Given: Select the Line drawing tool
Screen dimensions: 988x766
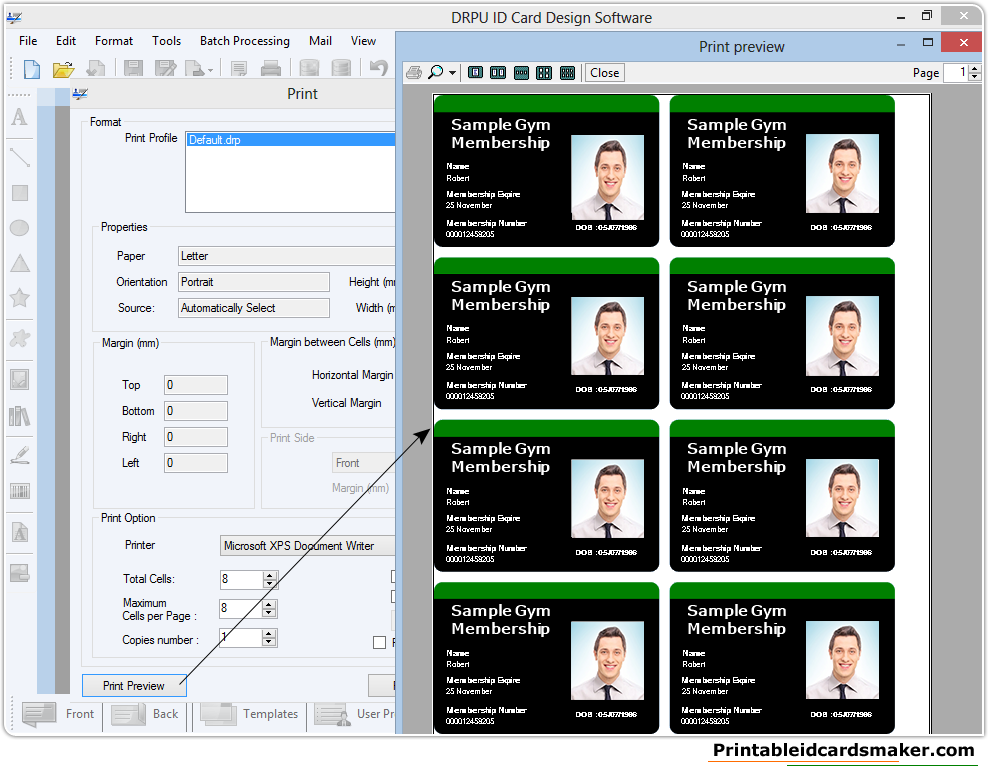Looking at the screenshot, I should [x=20, y=157].
